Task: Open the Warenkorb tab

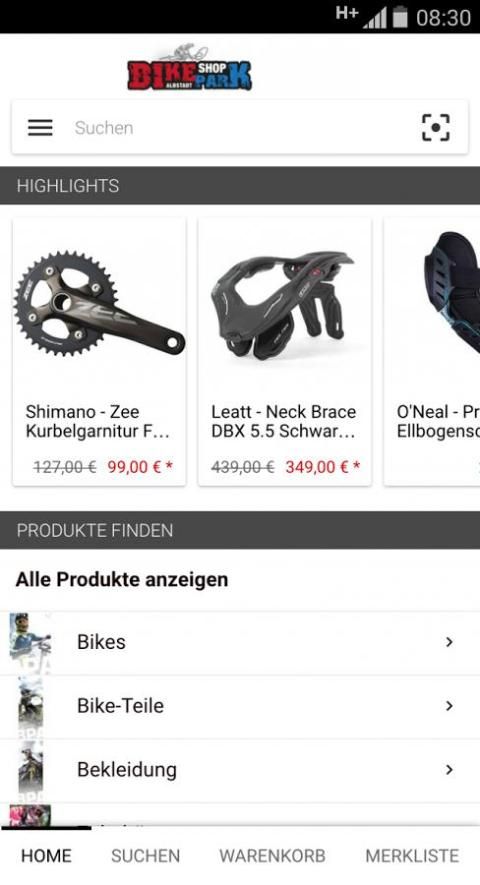Action: [x=272, y=856]
